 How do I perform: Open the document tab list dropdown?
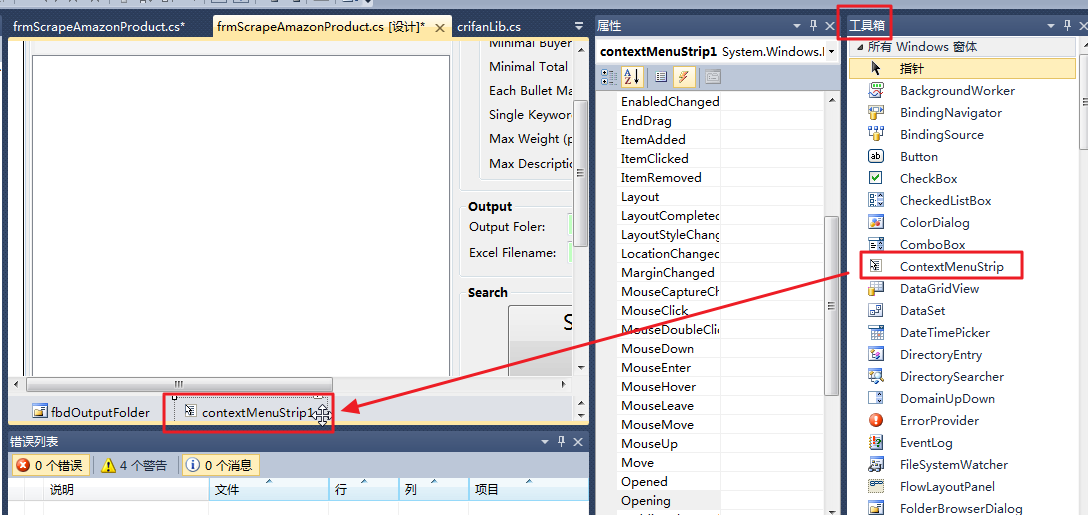579,26
